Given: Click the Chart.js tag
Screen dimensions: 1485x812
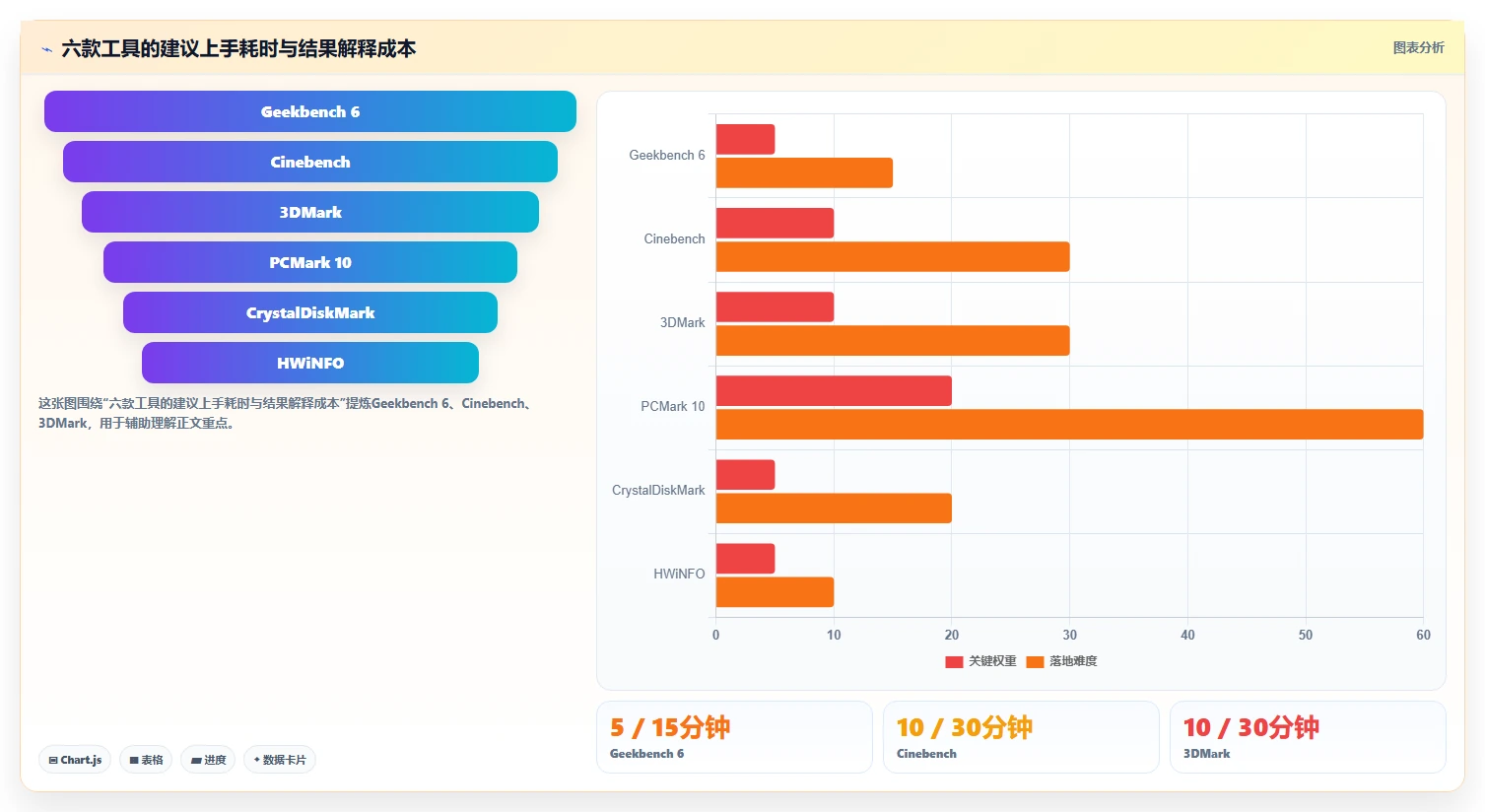Looking at the screenshot, I should pos(75,760).
